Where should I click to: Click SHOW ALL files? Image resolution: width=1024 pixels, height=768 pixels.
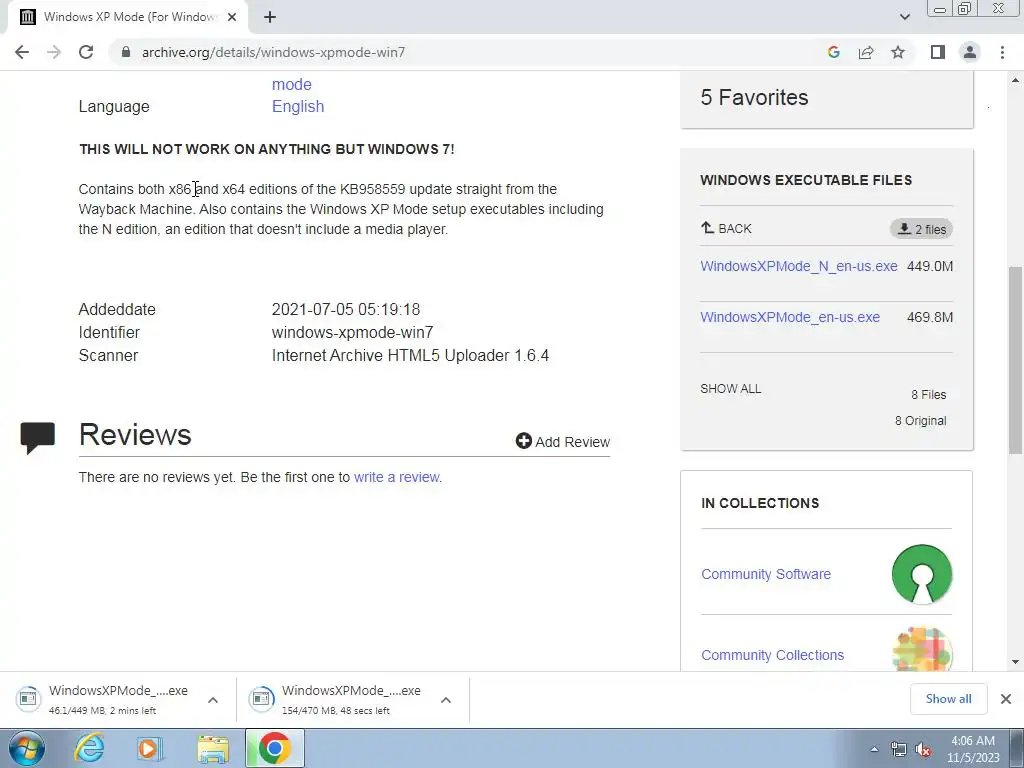pos(731,389)
